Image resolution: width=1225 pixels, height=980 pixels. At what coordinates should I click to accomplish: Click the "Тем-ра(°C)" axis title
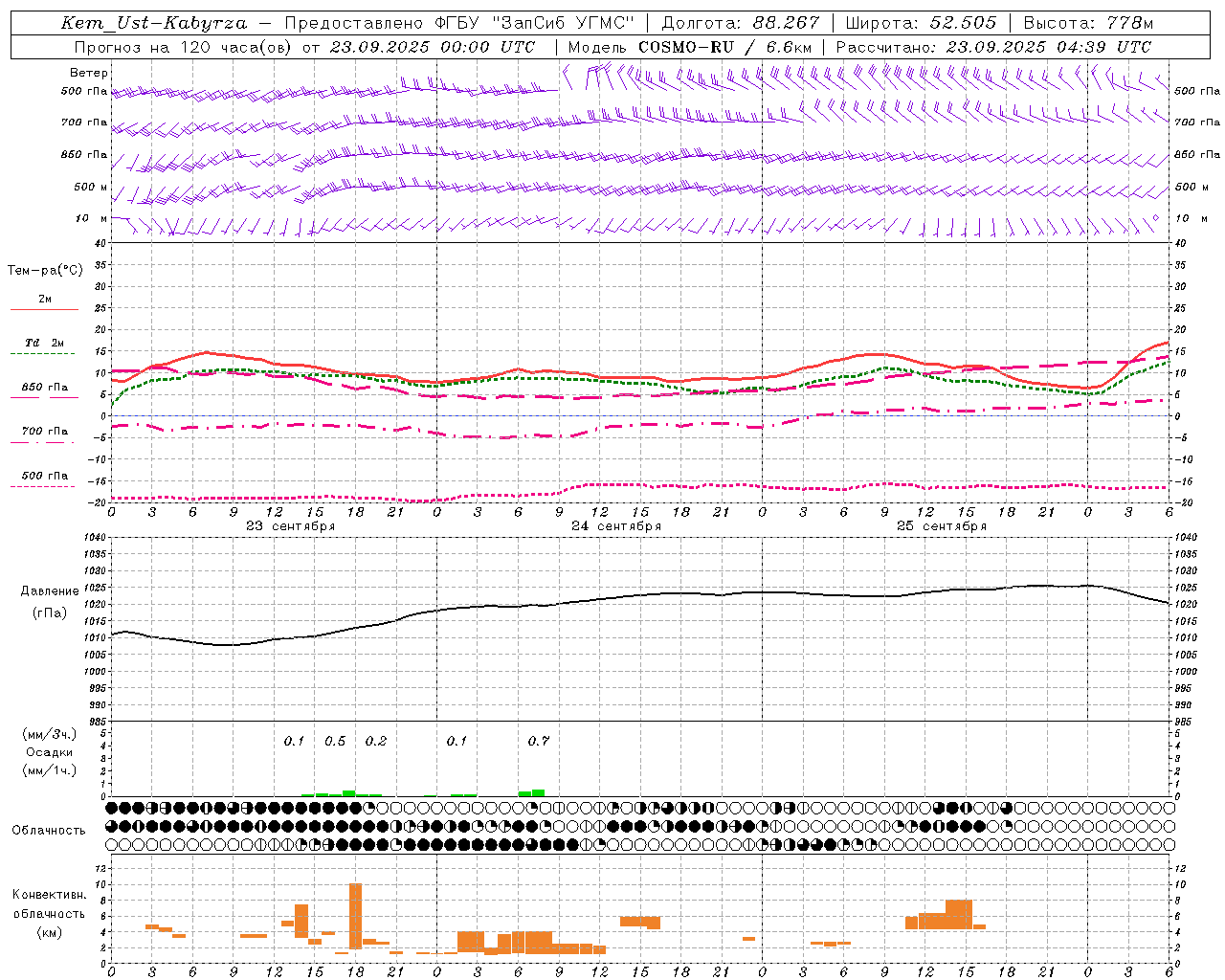coord(45,271)
